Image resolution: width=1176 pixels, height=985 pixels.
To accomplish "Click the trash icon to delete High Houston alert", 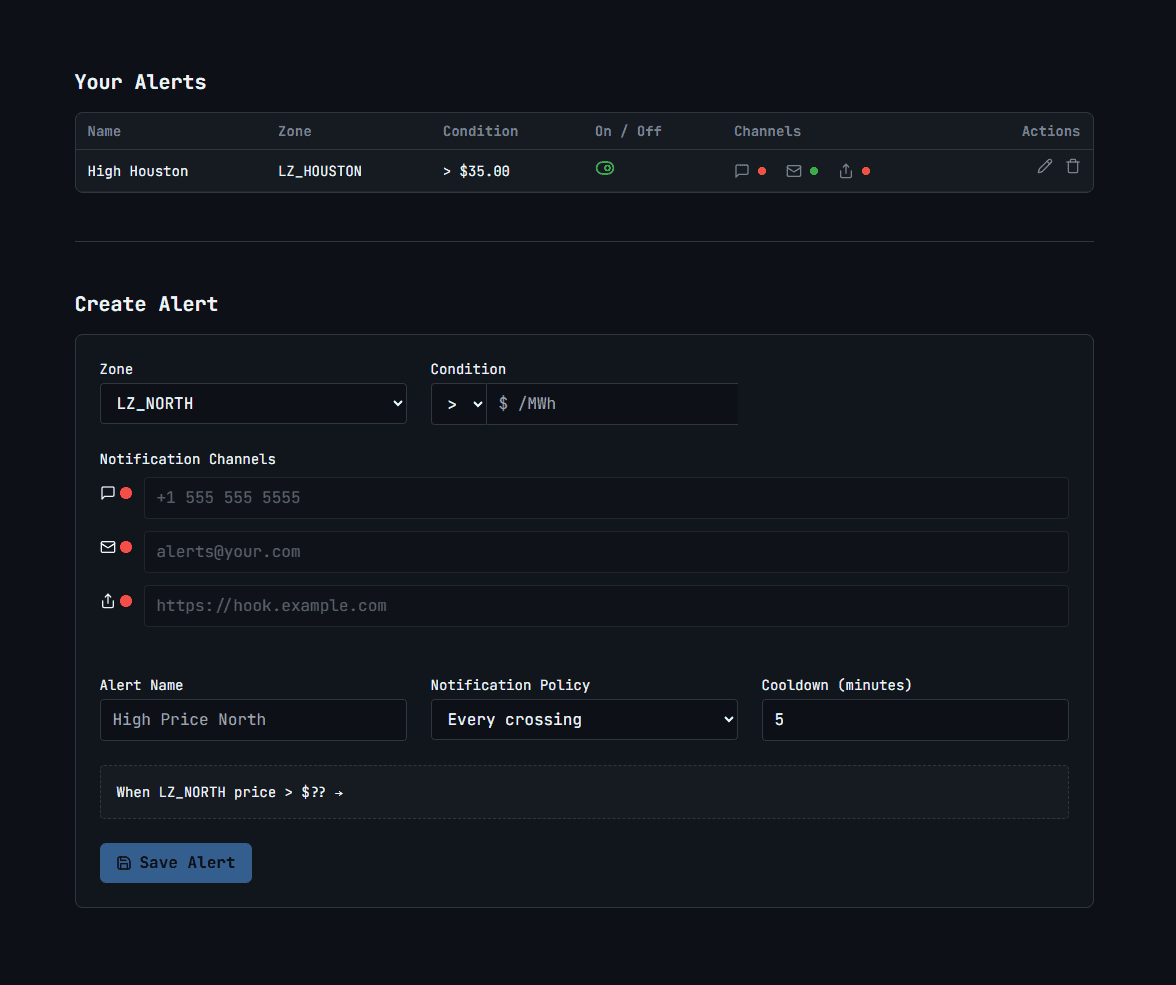I will (1073, 166).
